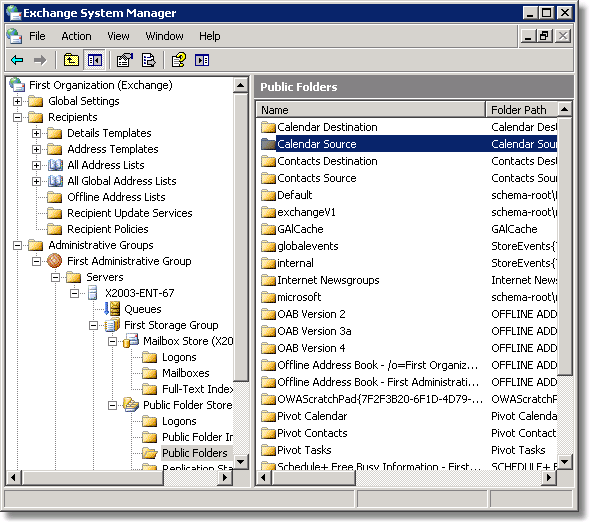Click the All Address Lists book icon
This screenshot has height=524, width=591.
(55, 165)
